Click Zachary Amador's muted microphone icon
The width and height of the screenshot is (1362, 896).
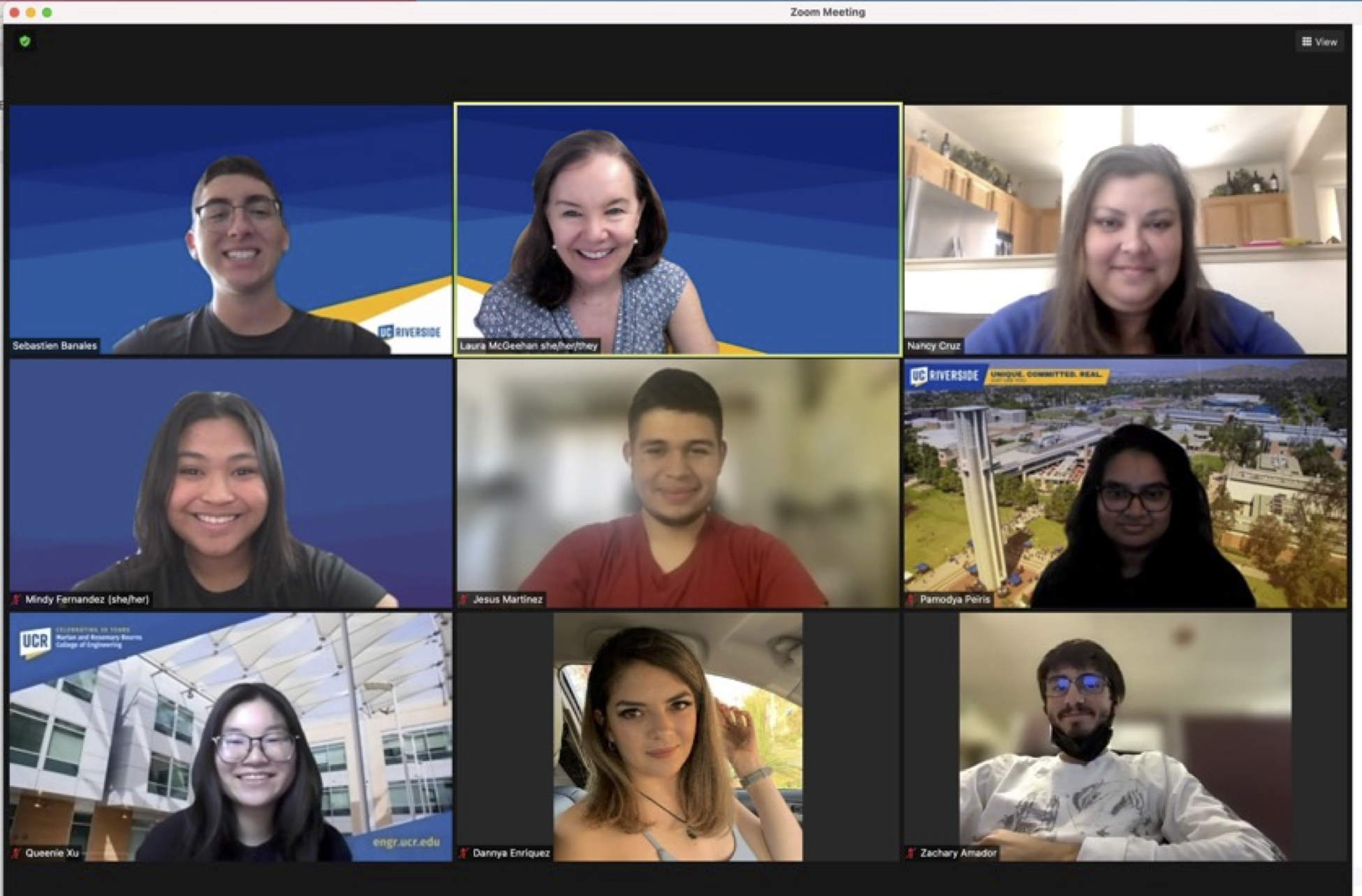(911, 853)
